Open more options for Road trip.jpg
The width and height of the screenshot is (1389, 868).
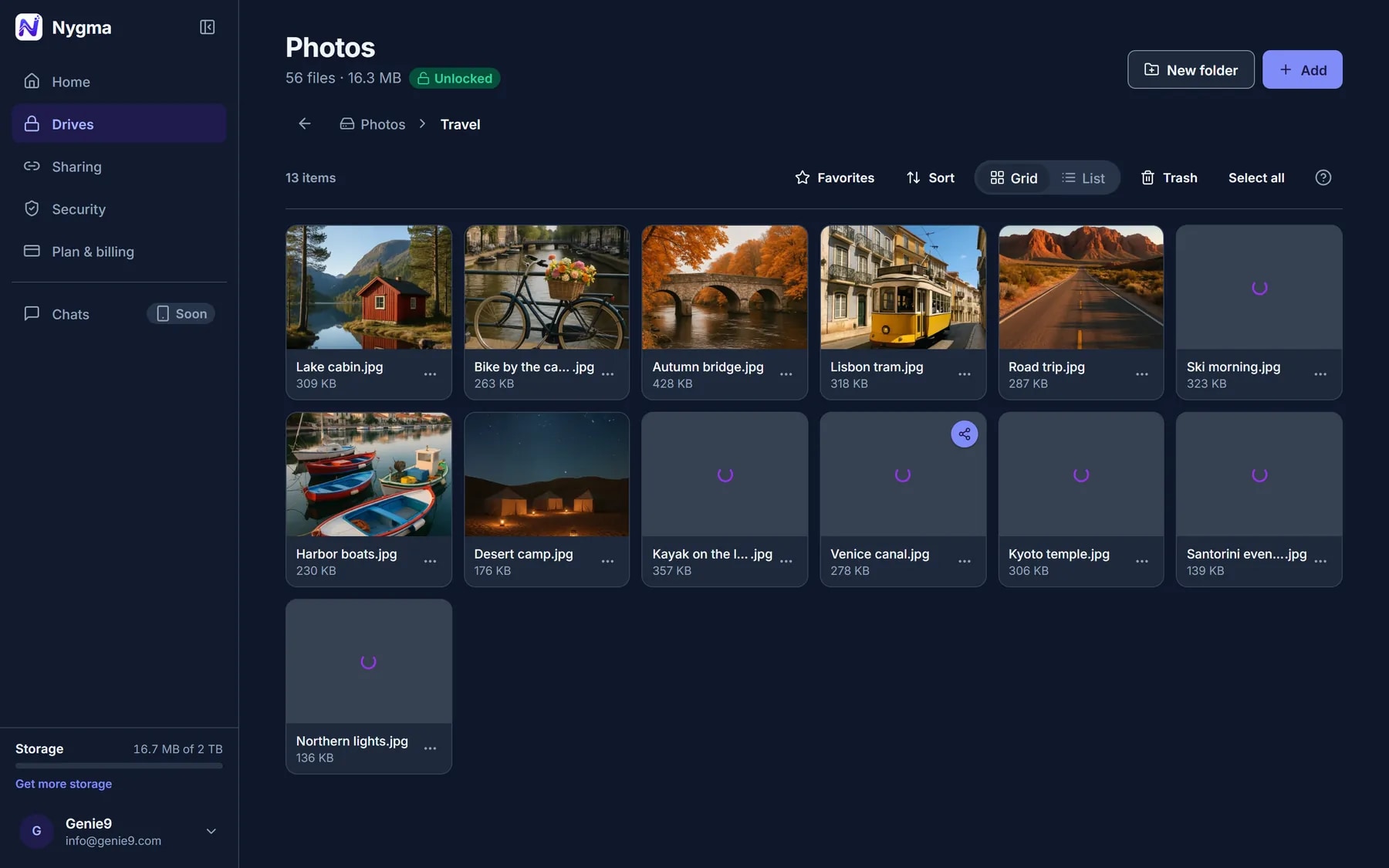point(1141,374)
